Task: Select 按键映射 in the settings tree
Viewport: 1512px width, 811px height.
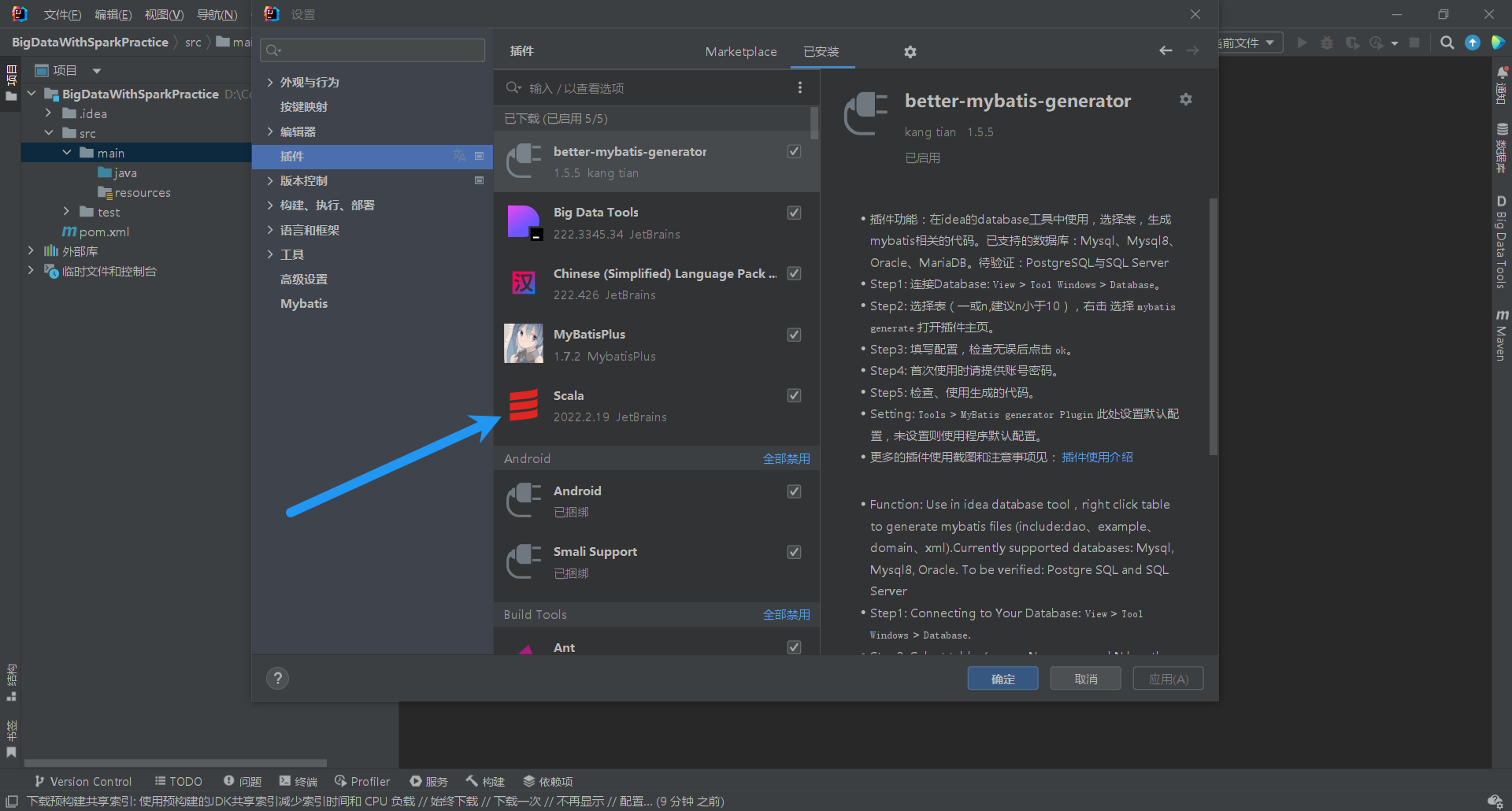Action: pyautogui.click(x=304, y=106)
